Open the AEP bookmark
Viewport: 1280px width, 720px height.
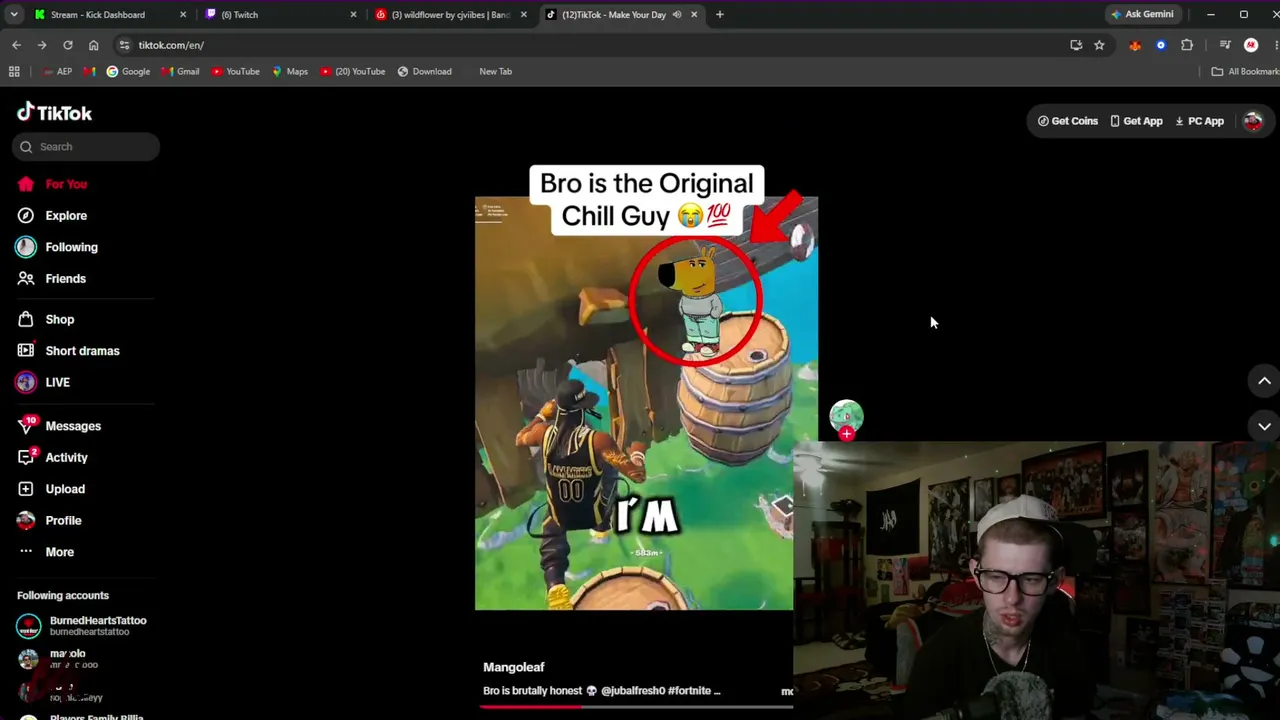pyautogui.click(x=58, y=72)
